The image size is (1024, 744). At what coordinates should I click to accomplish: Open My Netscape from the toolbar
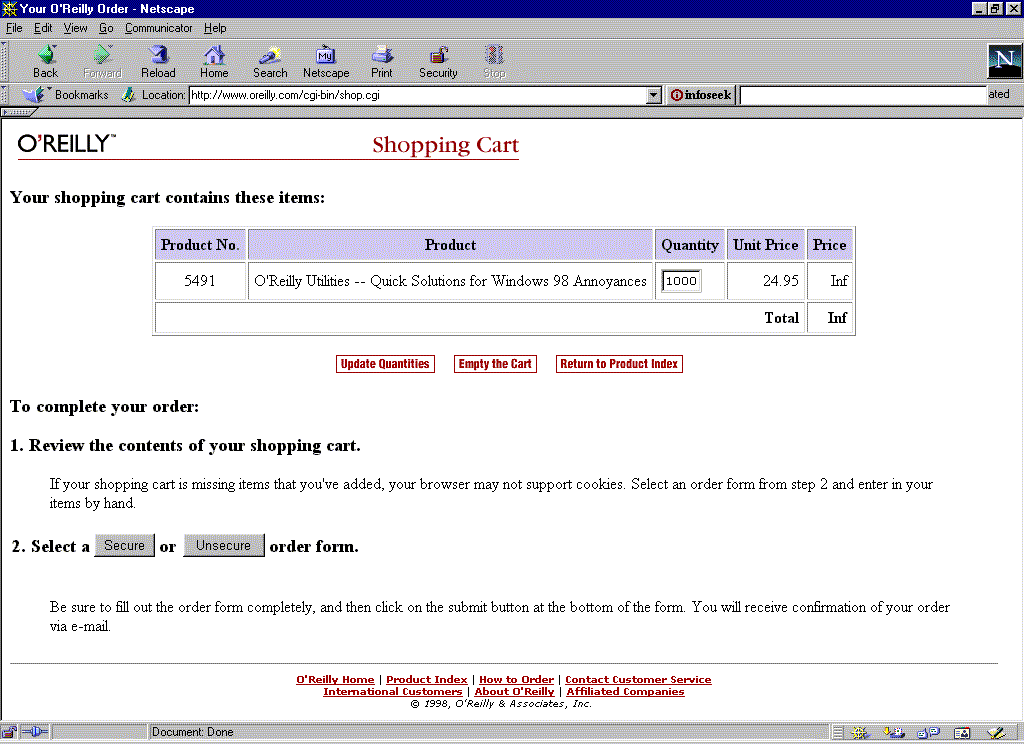tap(326, 62)
